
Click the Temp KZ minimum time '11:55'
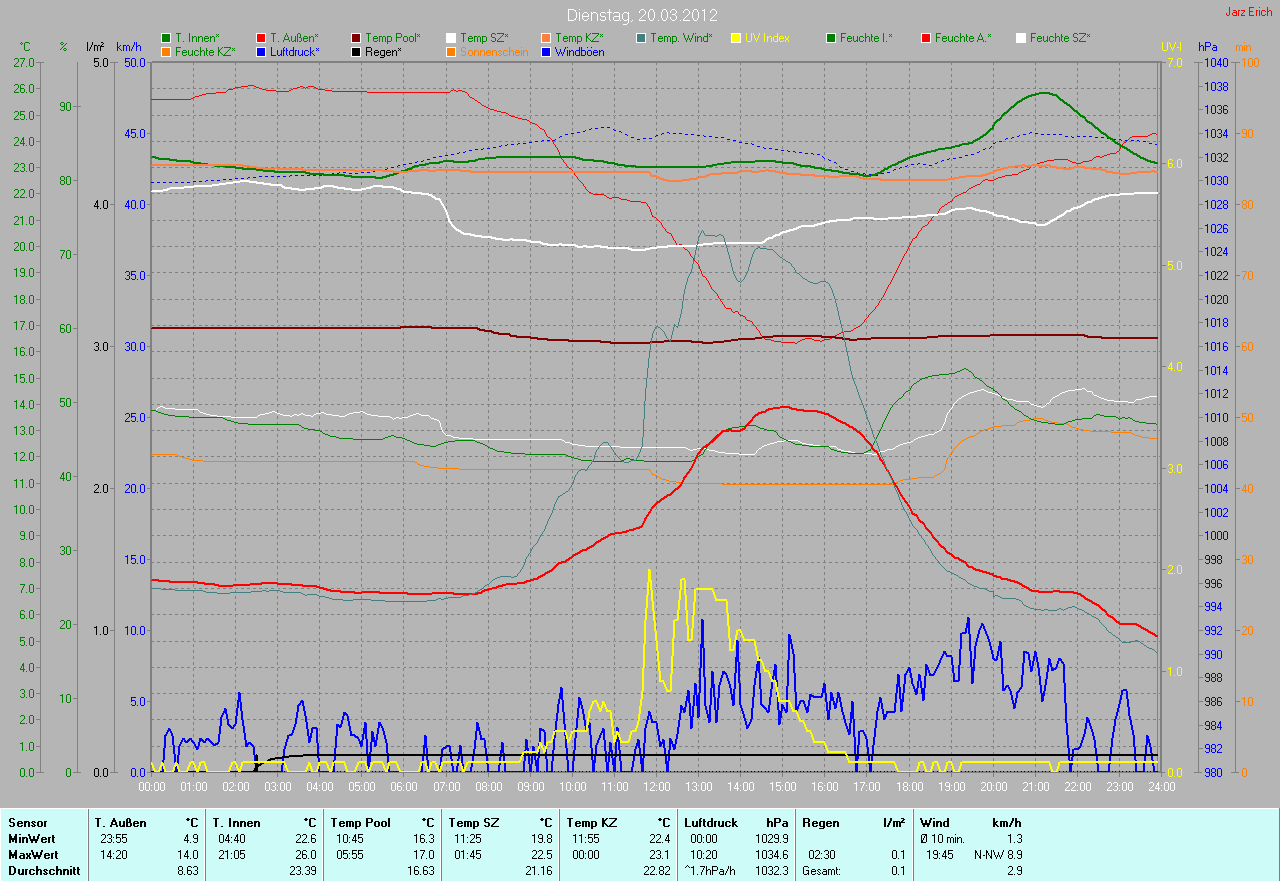click(x=586, y=838)
